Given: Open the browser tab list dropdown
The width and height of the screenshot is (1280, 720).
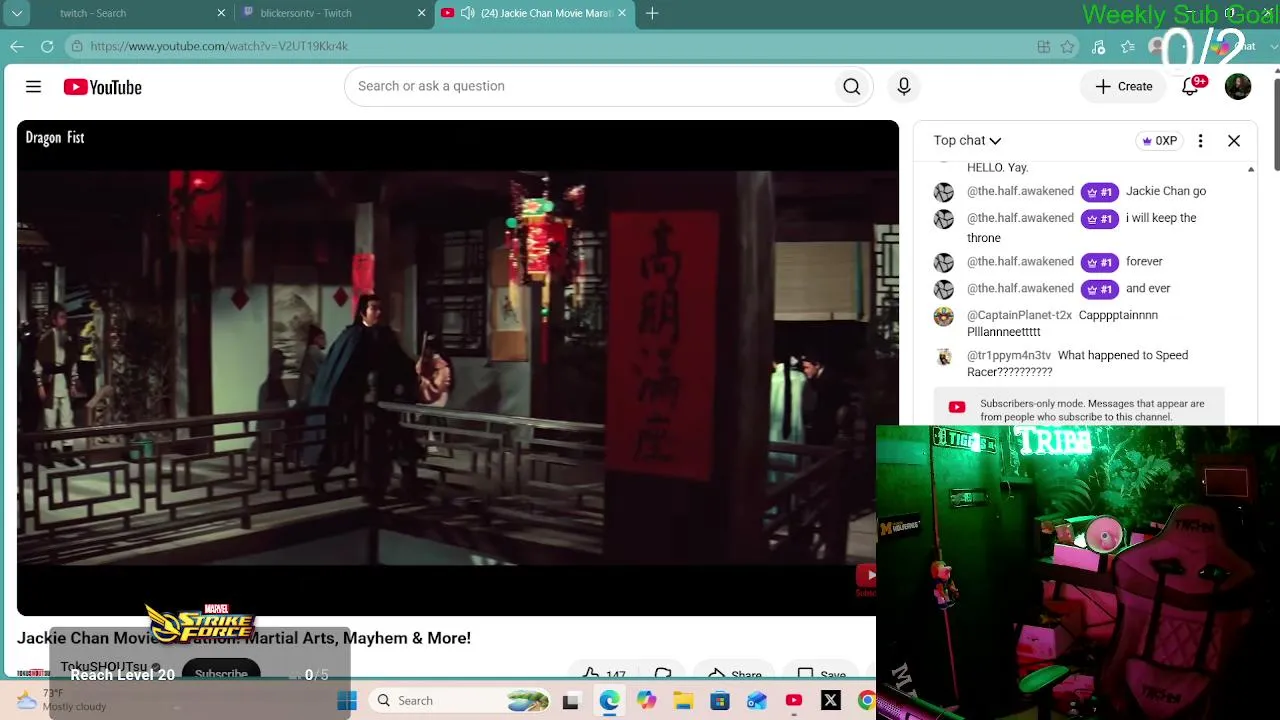Looking at the screenshot, I should click(x=17, y=13).
